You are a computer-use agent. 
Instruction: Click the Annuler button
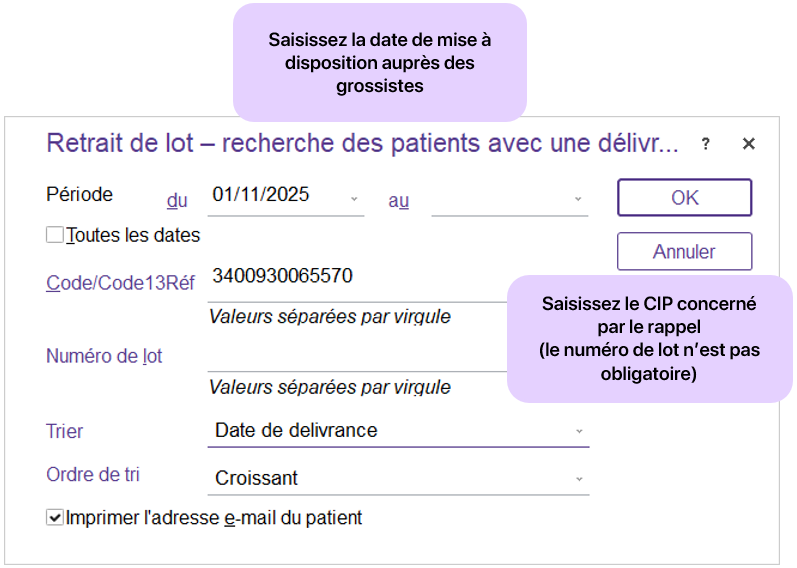(x=684, y=251)
